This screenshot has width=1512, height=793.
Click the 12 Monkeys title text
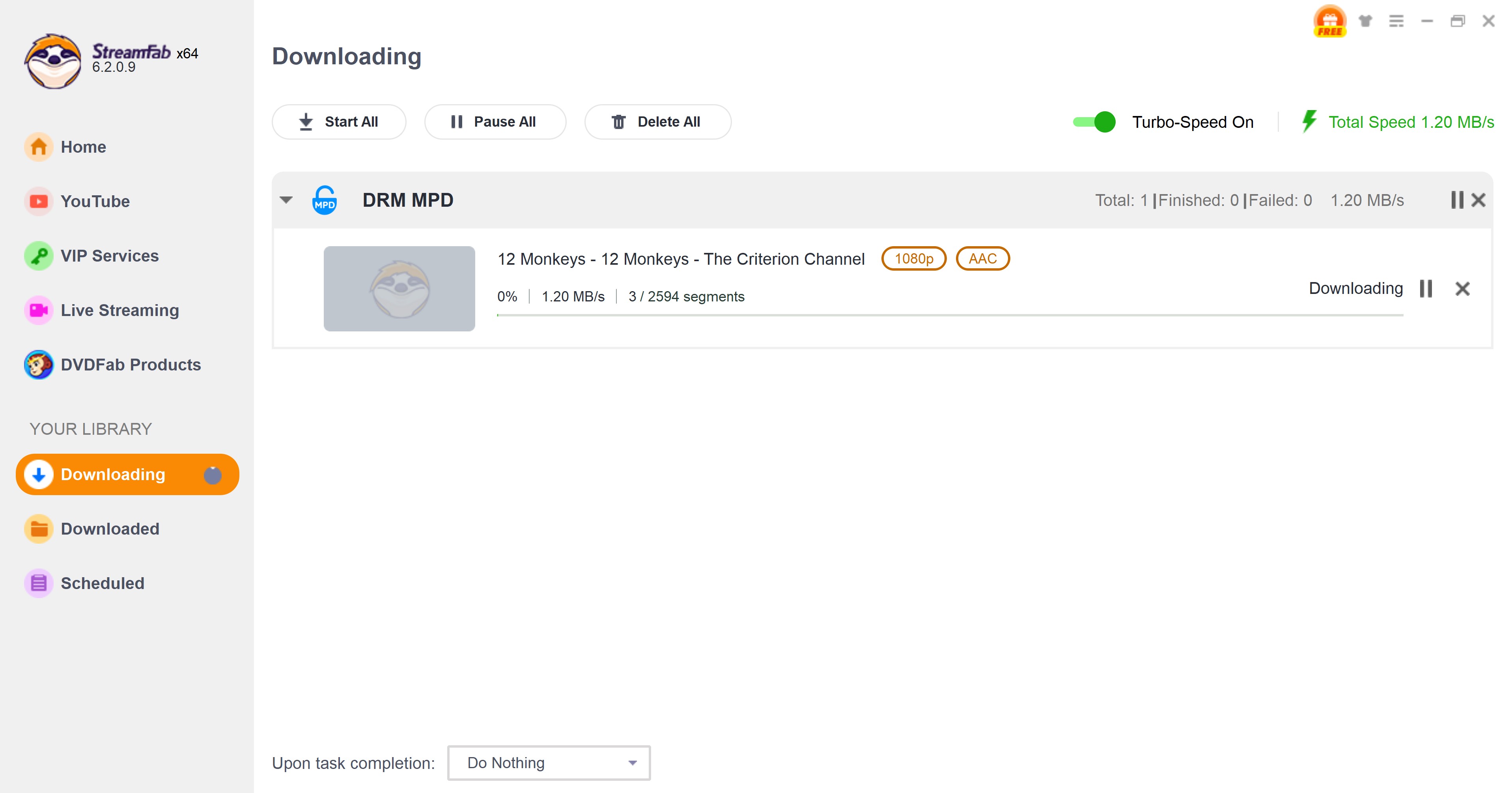tap(681, 259)
